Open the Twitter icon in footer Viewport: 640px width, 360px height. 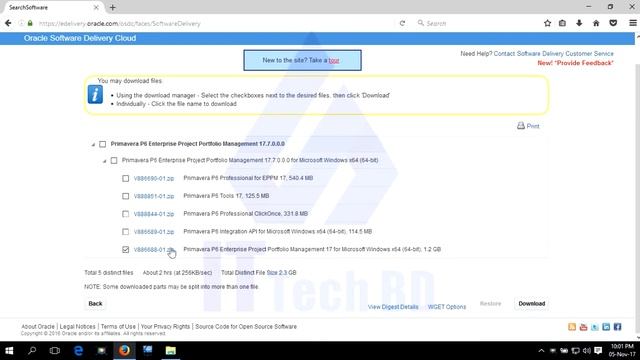(595, 327)
